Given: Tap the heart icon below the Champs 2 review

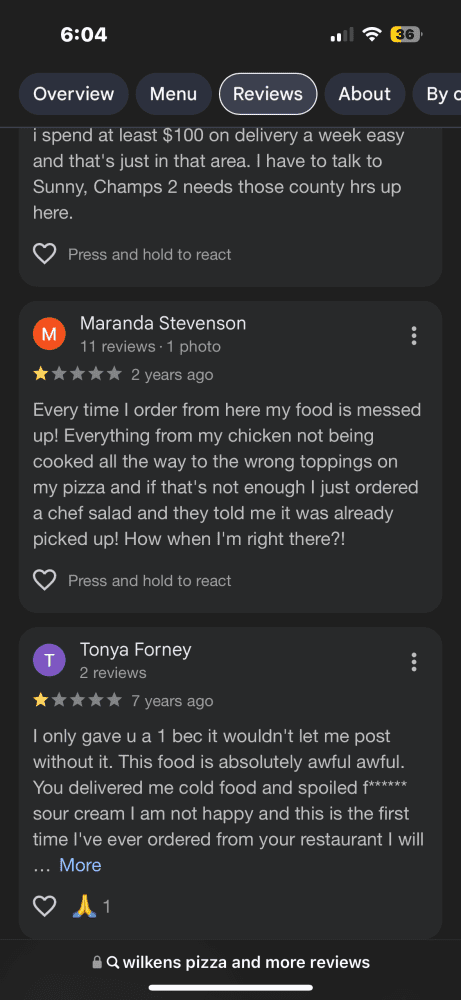Looking at the screenshot, I should click(x=45, y=254).
